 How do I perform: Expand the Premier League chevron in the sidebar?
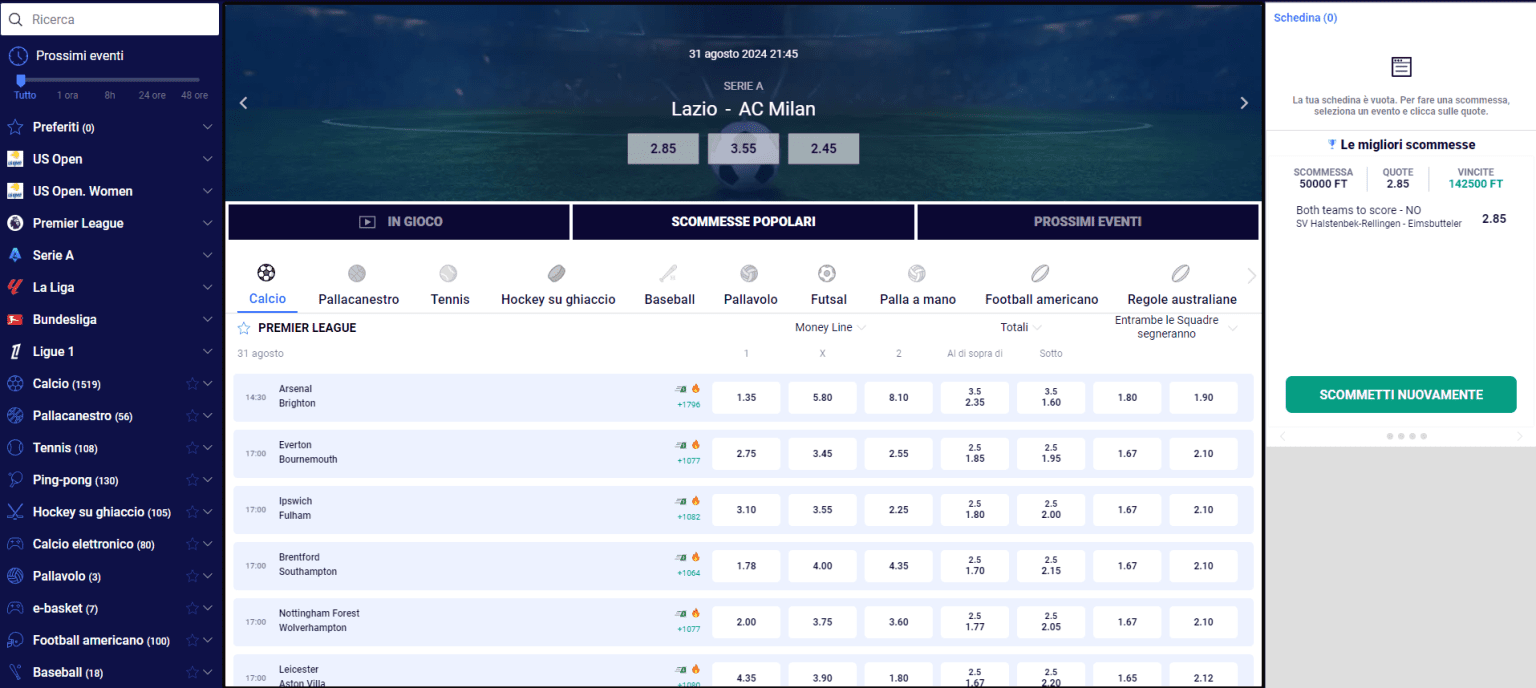(208, 223)
